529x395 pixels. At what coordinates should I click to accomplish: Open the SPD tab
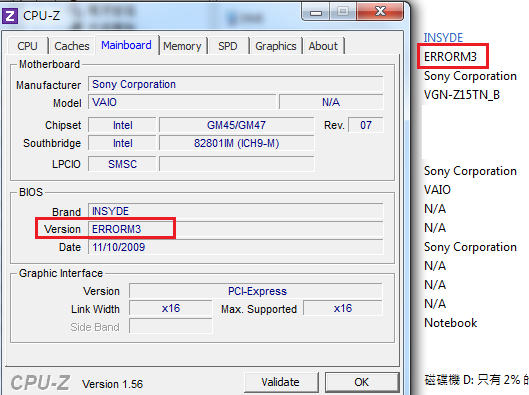[228, 46]
